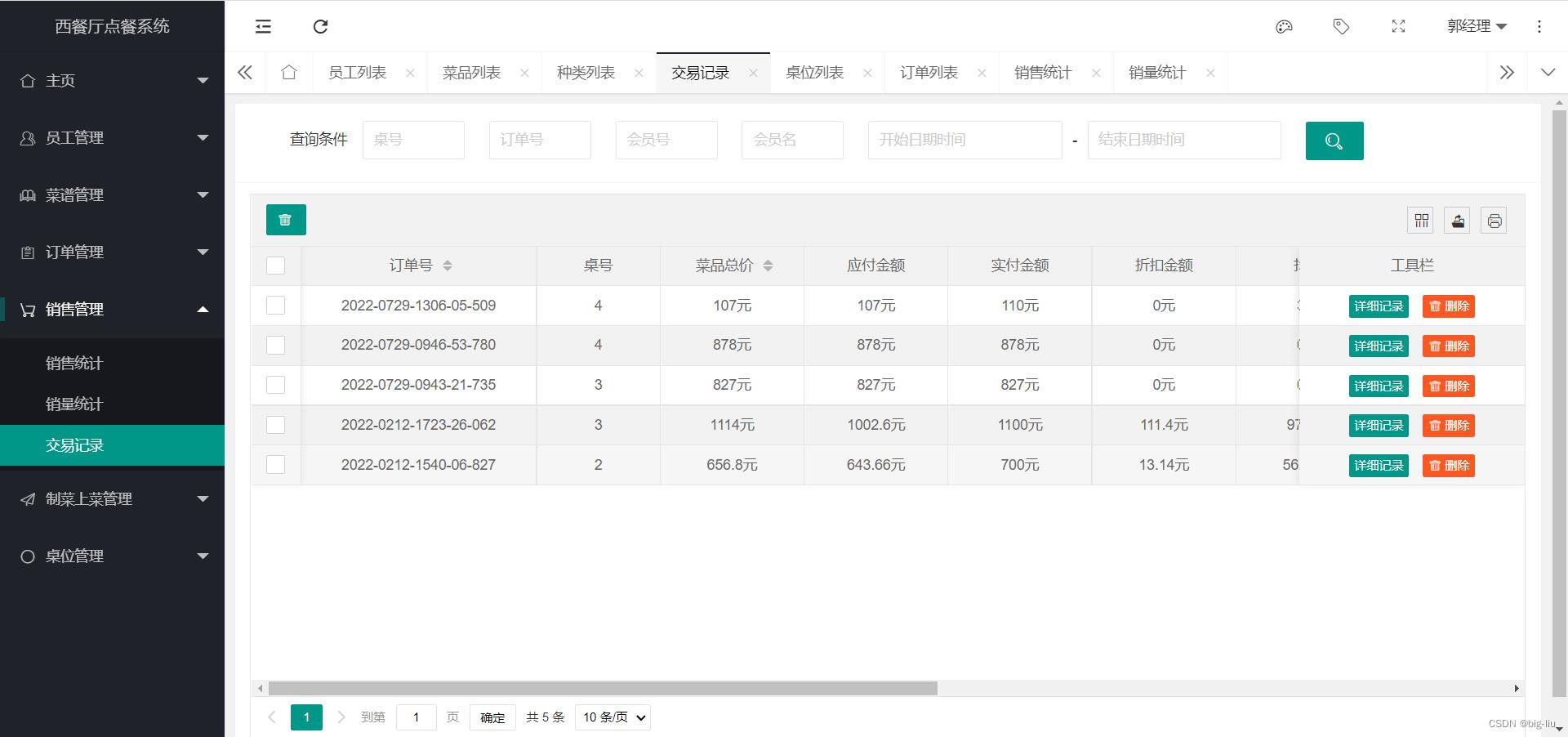Viewport: 1568px width, 737px height.
Task: Open the theme palette icon
Action: tap(1284, 27)
